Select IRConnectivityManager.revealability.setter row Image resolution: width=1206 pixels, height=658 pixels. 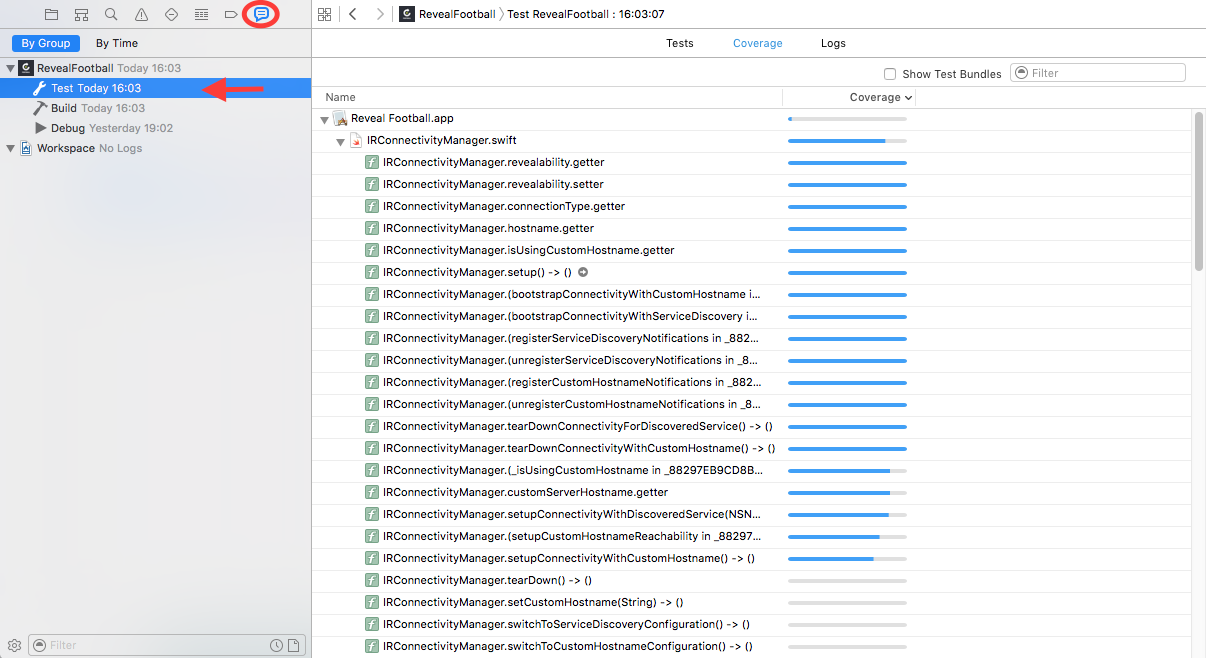coord(752,184)
